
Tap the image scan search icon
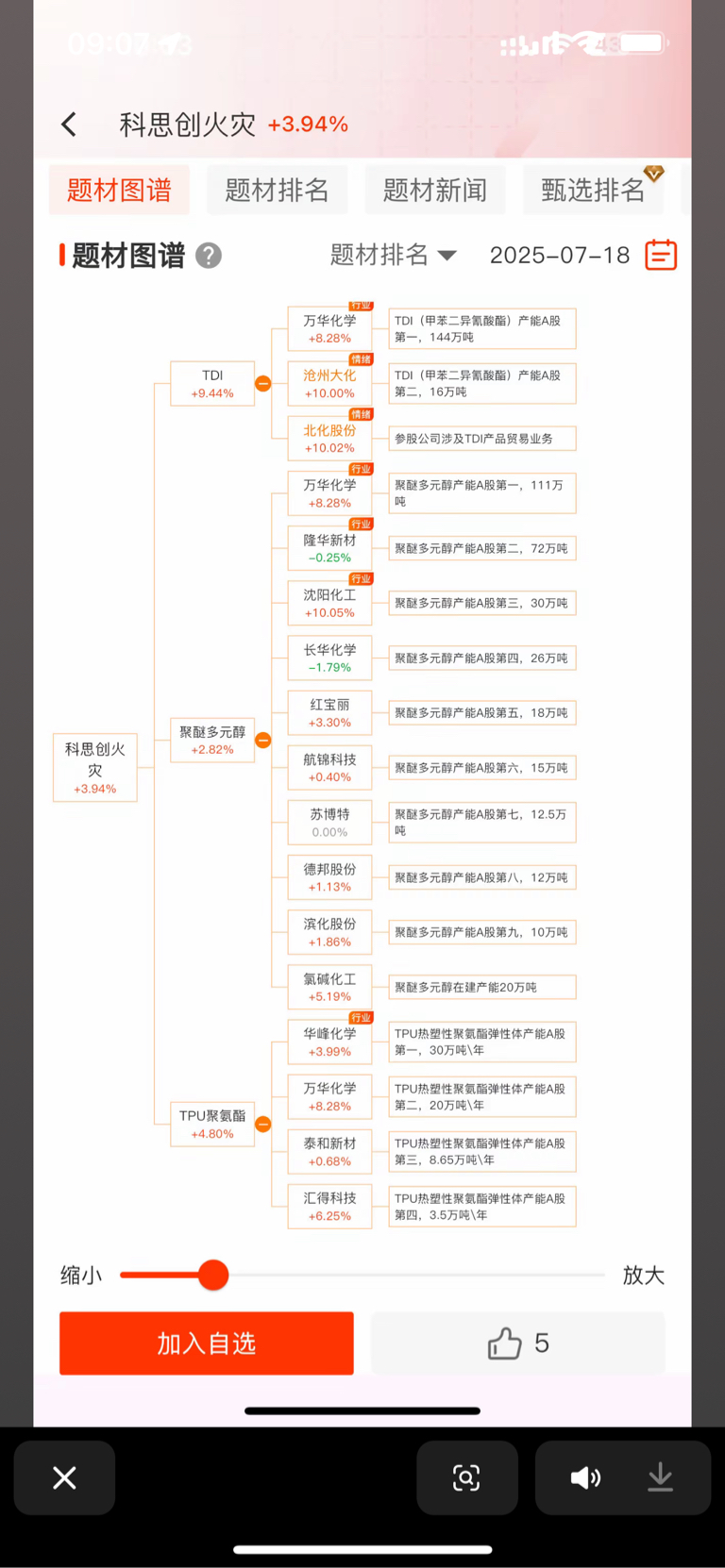(x=466, y=1477)
